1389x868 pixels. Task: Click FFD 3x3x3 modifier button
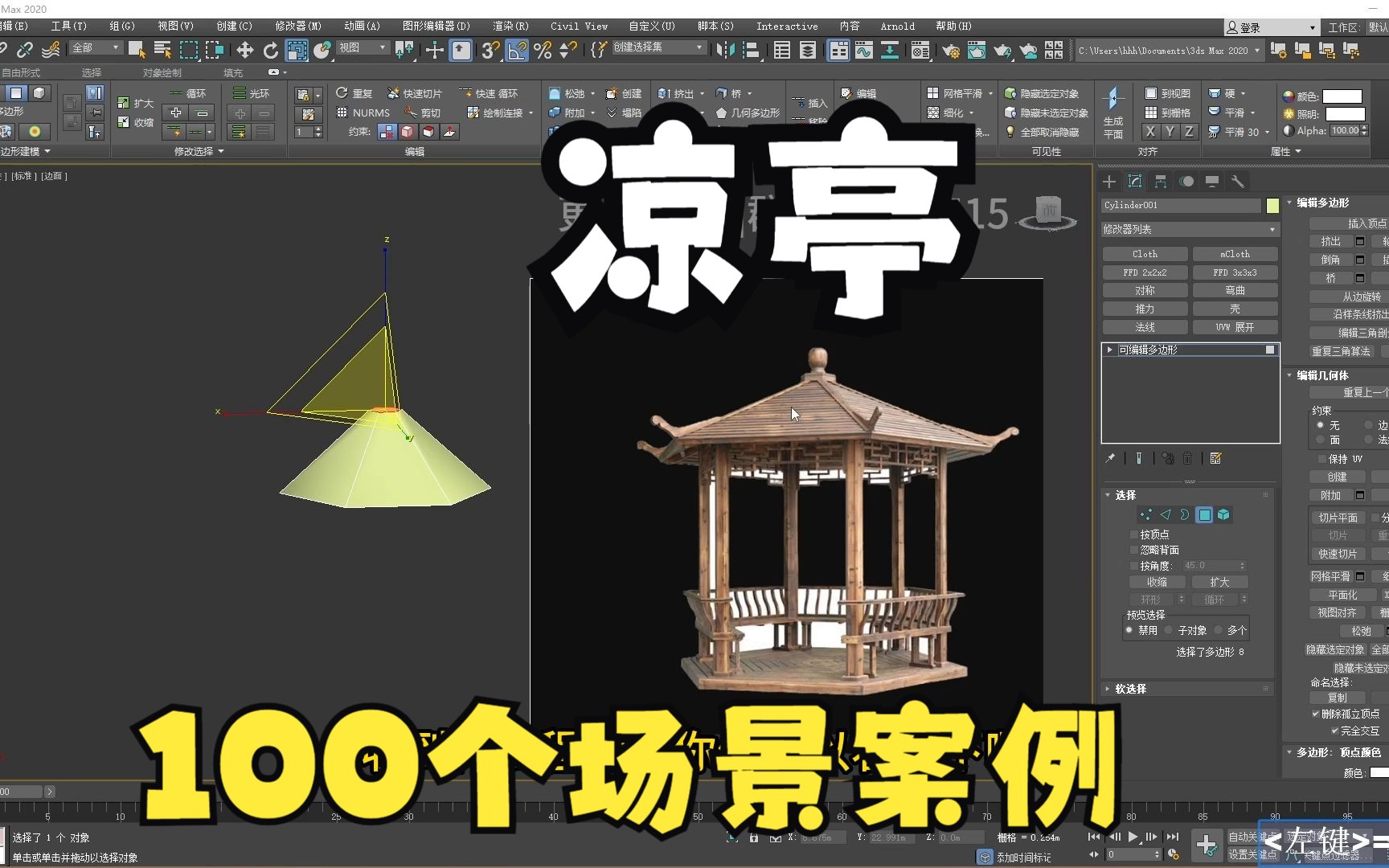1235,272
